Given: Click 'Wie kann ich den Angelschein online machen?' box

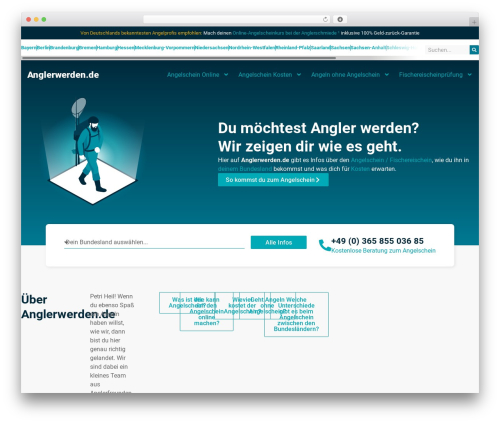Looking at the screenshot, I should click(207, 311).
